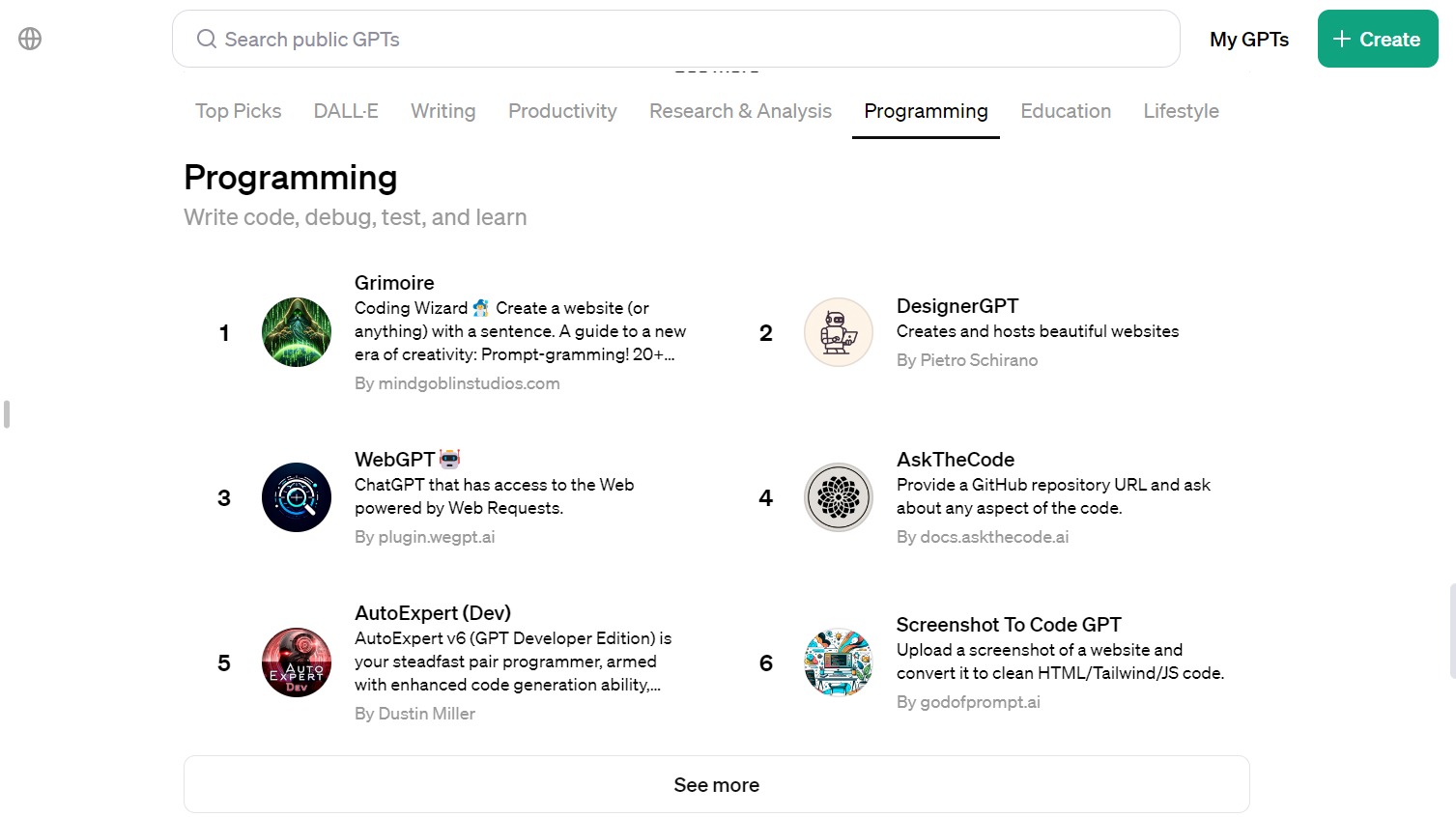Open the AskTheCode title

956,460
